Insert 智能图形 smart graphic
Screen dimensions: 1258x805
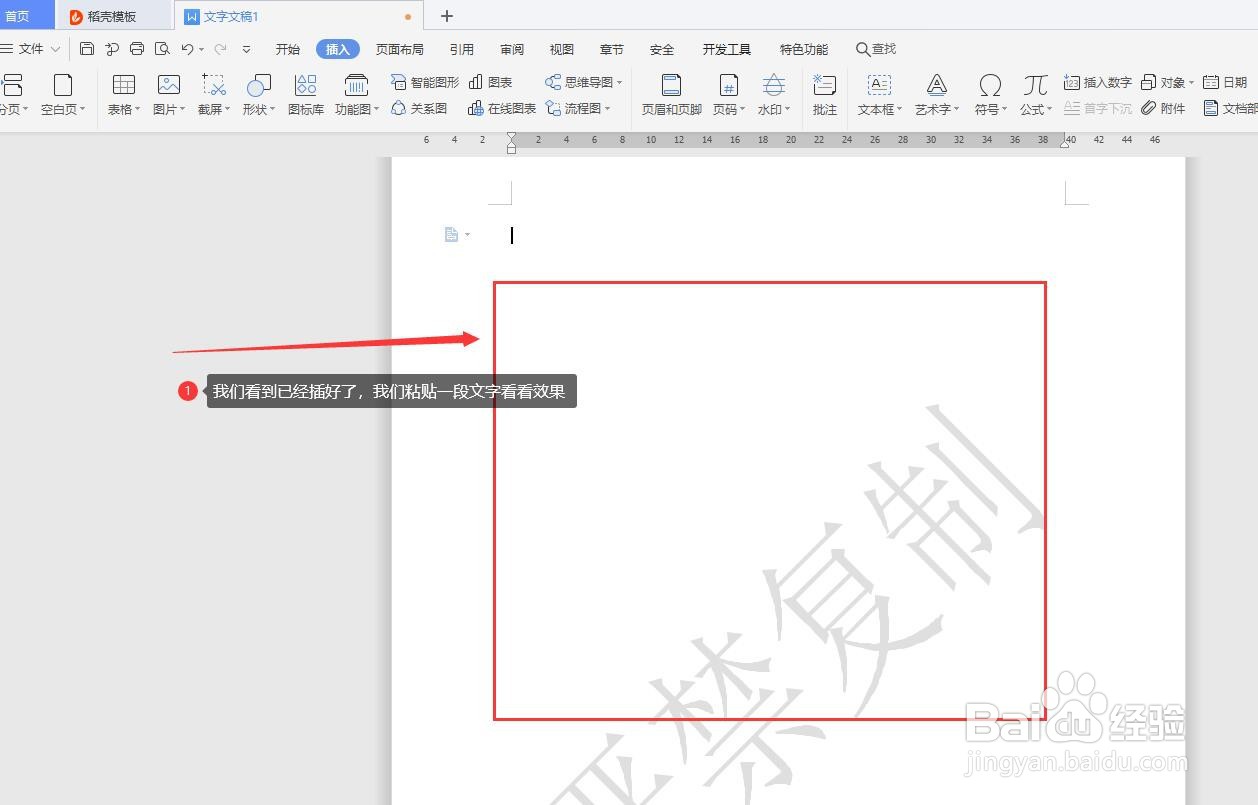[x=425, y=82]
